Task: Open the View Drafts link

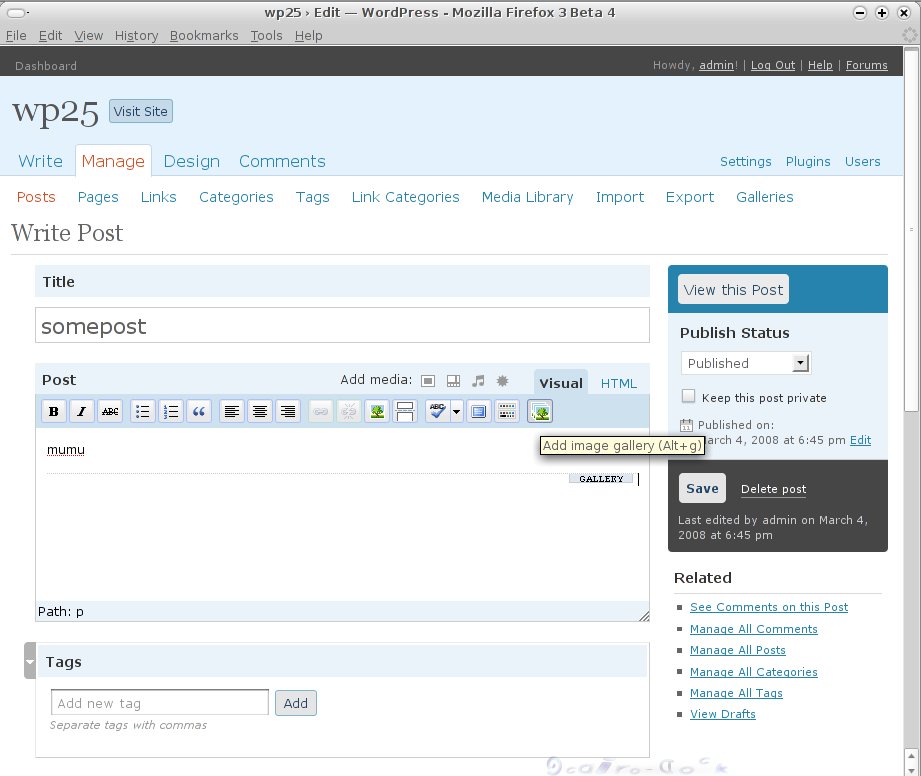Action: tap(722, 714)
